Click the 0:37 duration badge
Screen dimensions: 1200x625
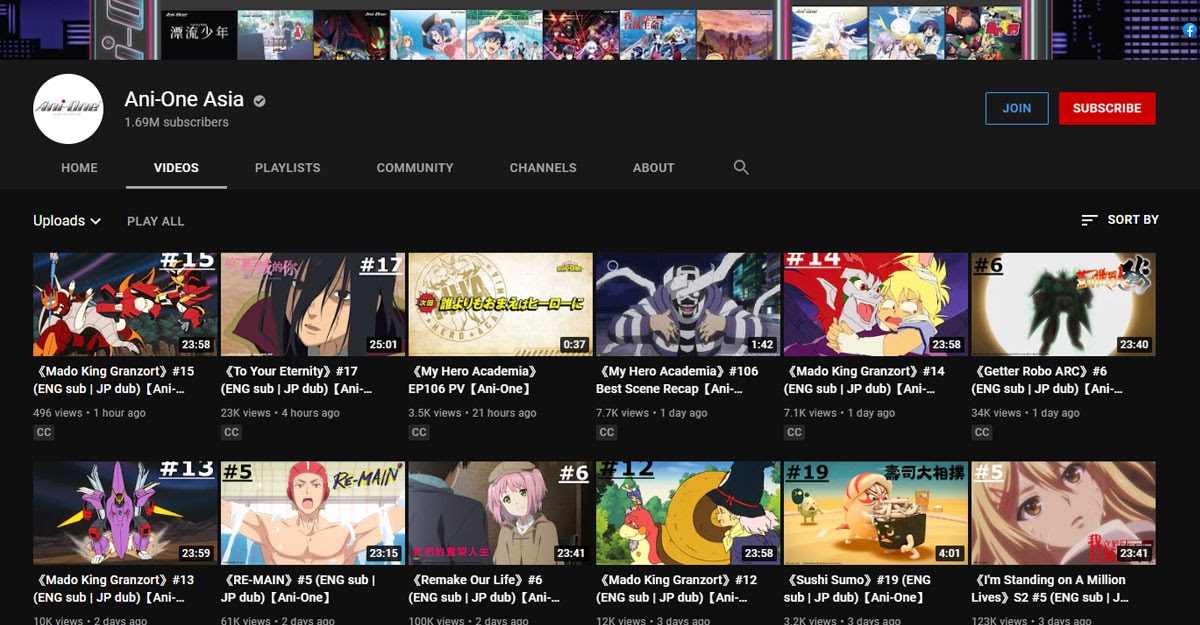[x=575, y=345]
